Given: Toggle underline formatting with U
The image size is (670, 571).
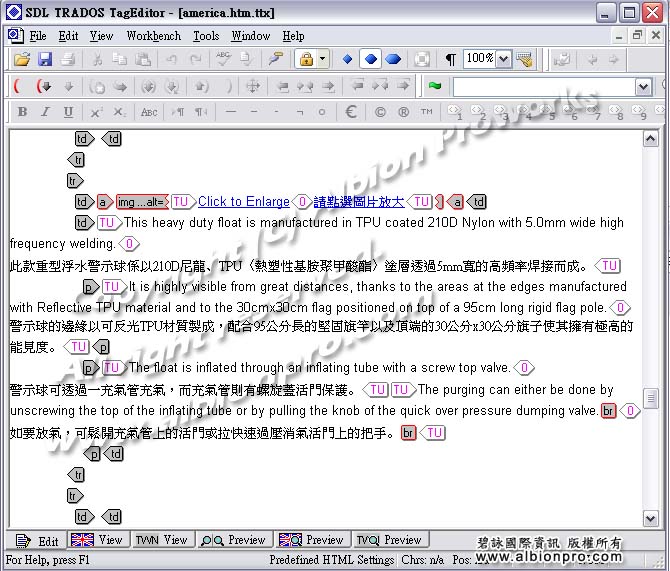Looking at the screenshot, I should click(x=68, y=112).
